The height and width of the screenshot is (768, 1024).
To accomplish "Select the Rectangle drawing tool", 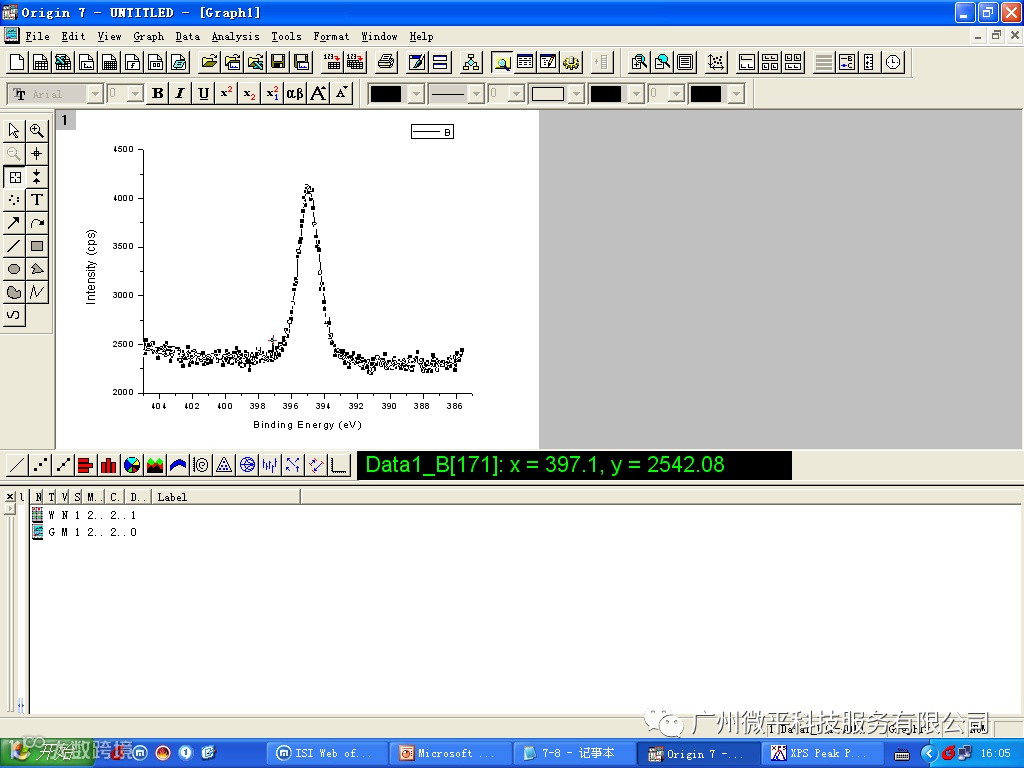I will (37, 246).
